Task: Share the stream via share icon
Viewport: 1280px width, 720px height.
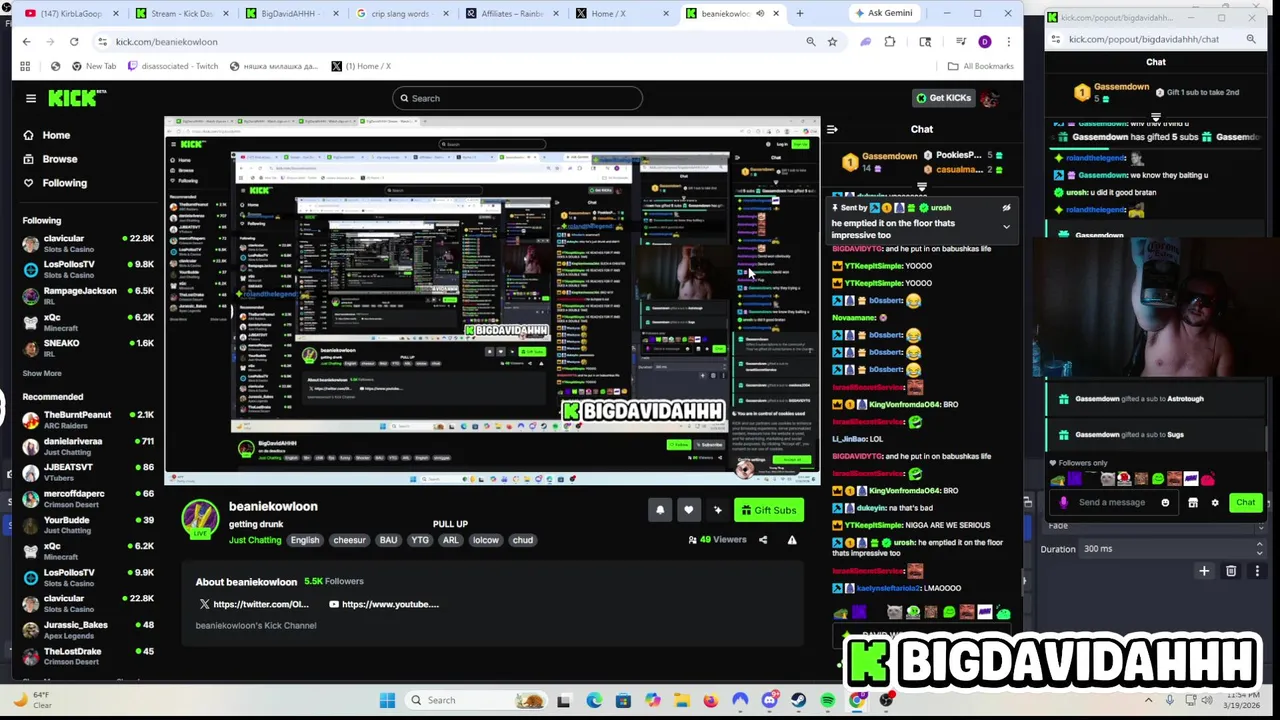Action: pyautogui.click(x=763, y=540)
